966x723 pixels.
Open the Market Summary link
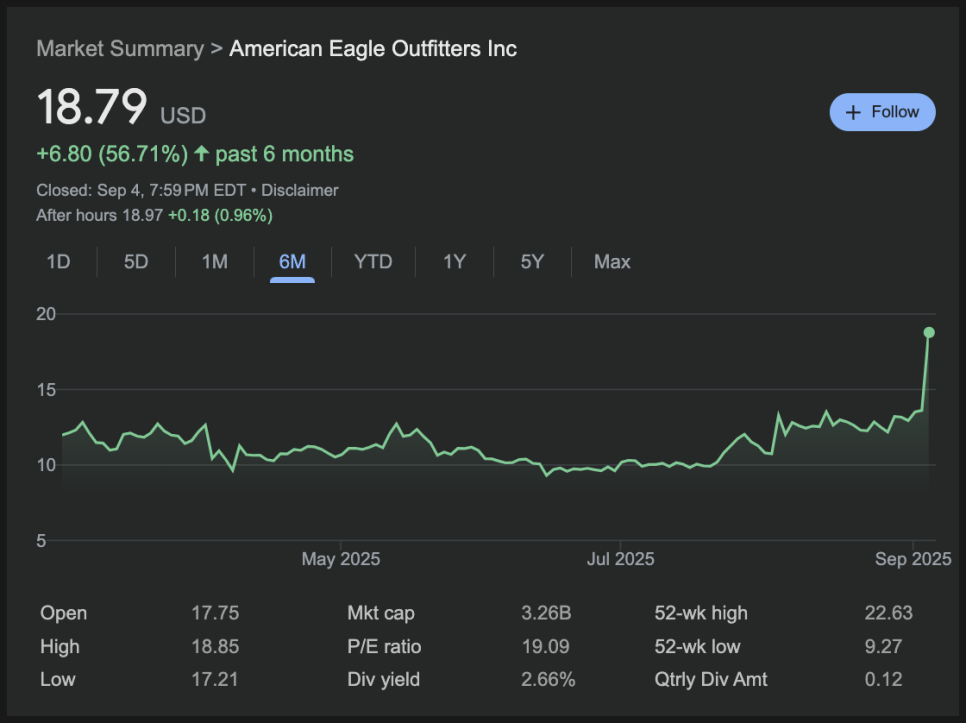point(120,49)
